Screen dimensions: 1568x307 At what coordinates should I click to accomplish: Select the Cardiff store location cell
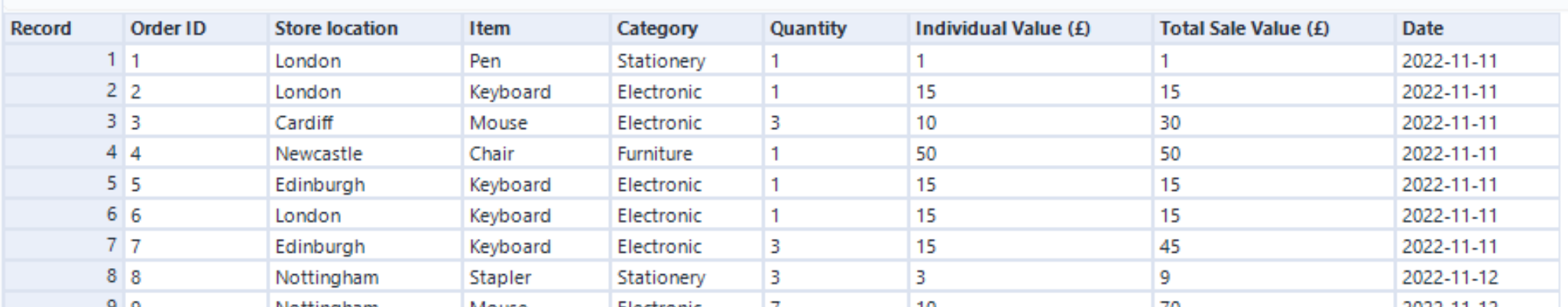[x=304, y=123]
